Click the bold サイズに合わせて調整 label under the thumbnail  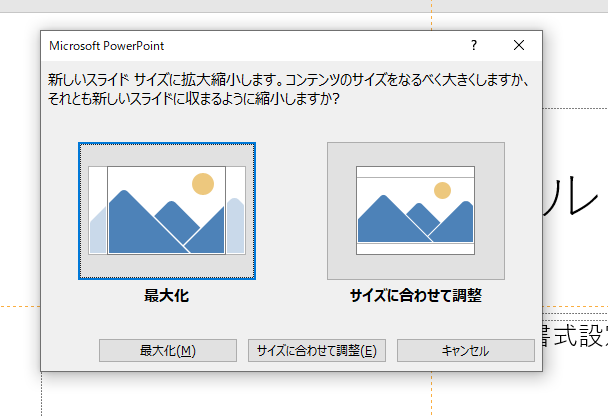[x=416, y=296]
